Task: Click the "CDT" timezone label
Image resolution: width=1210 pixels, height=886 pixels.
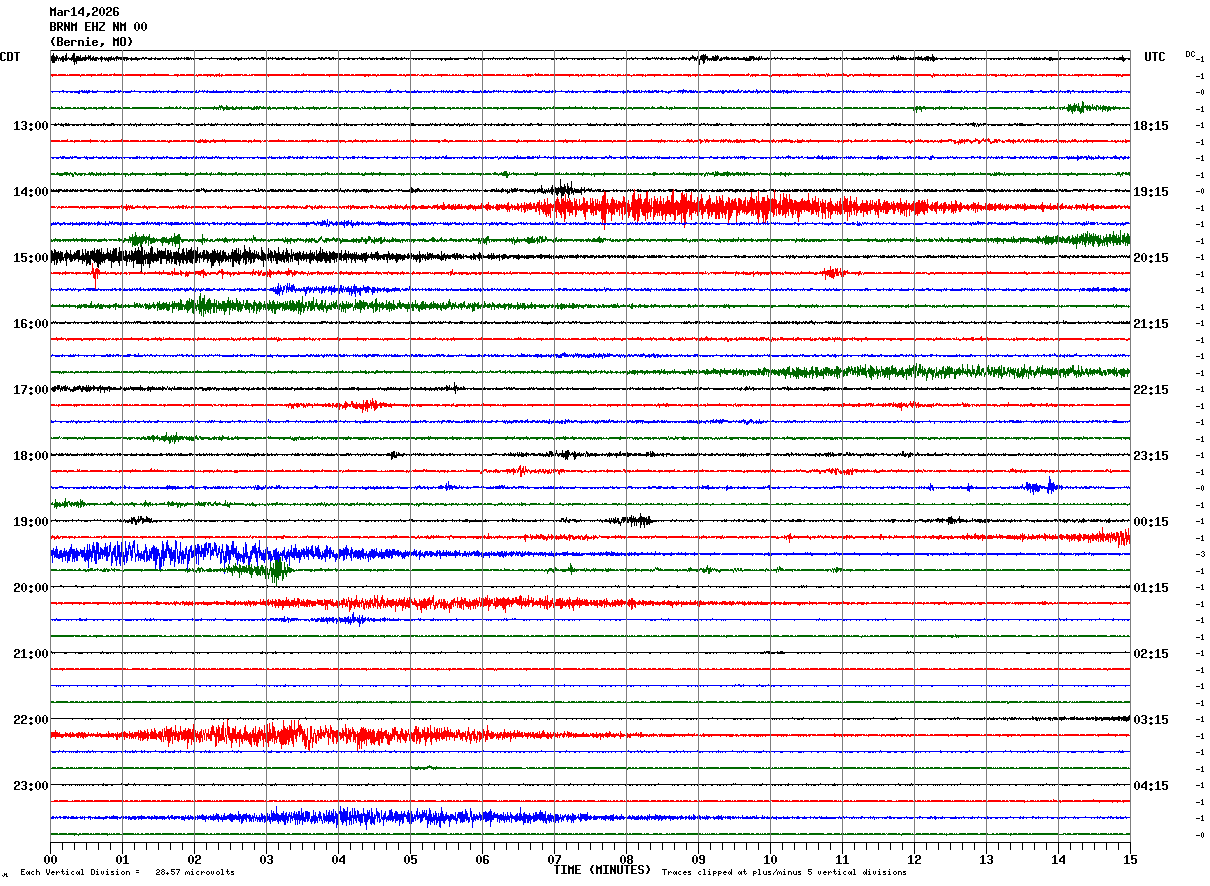Action: pos(10,57)
